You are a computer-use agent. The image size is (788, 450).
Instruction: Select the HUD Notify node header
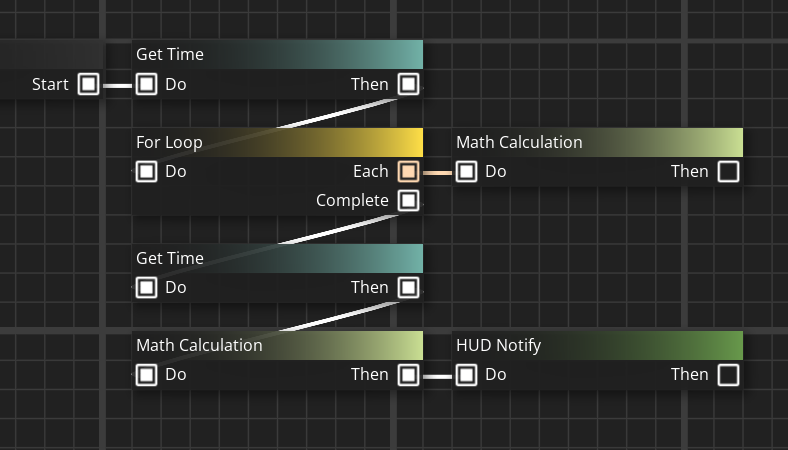598,345
